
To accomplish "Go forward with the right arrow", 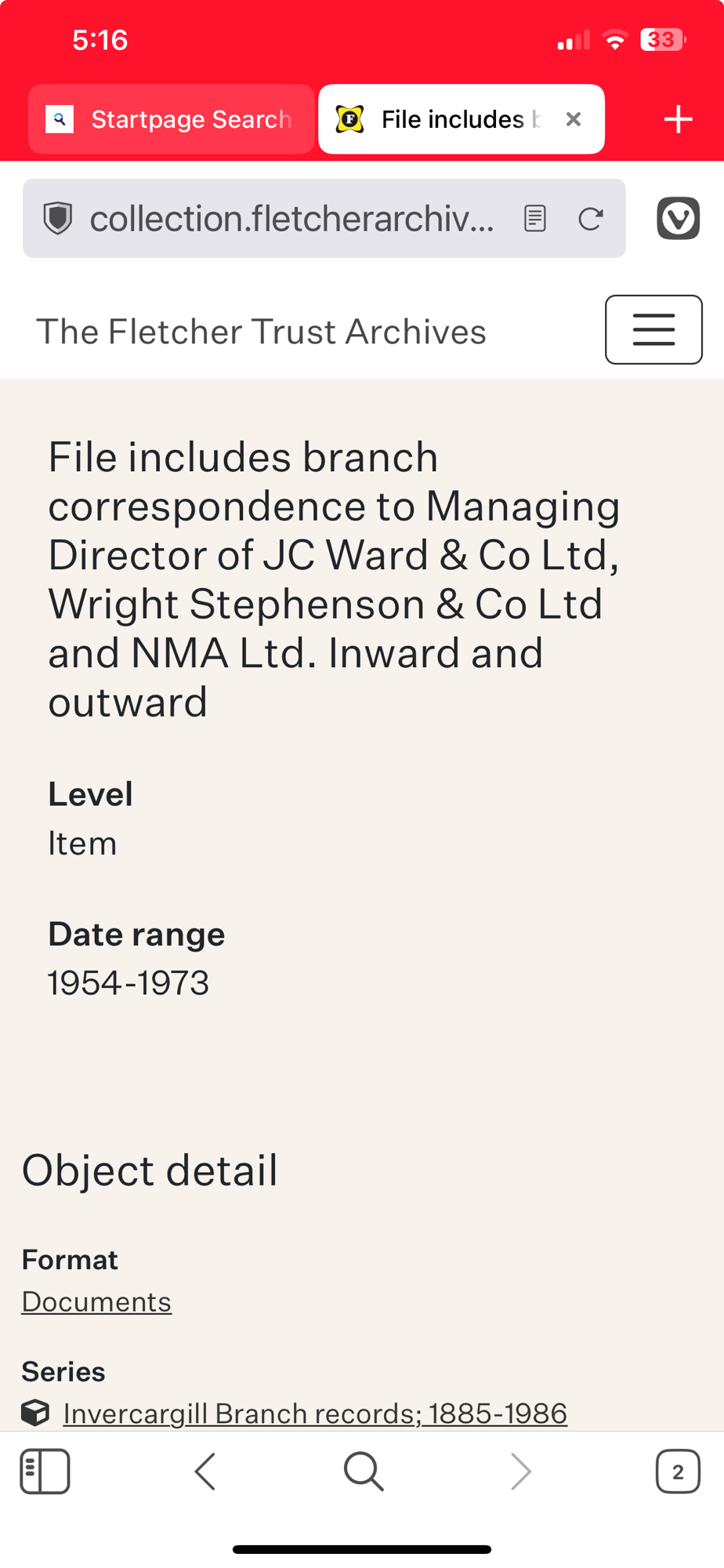I will pyautogui.click(x=521, y=1472).
